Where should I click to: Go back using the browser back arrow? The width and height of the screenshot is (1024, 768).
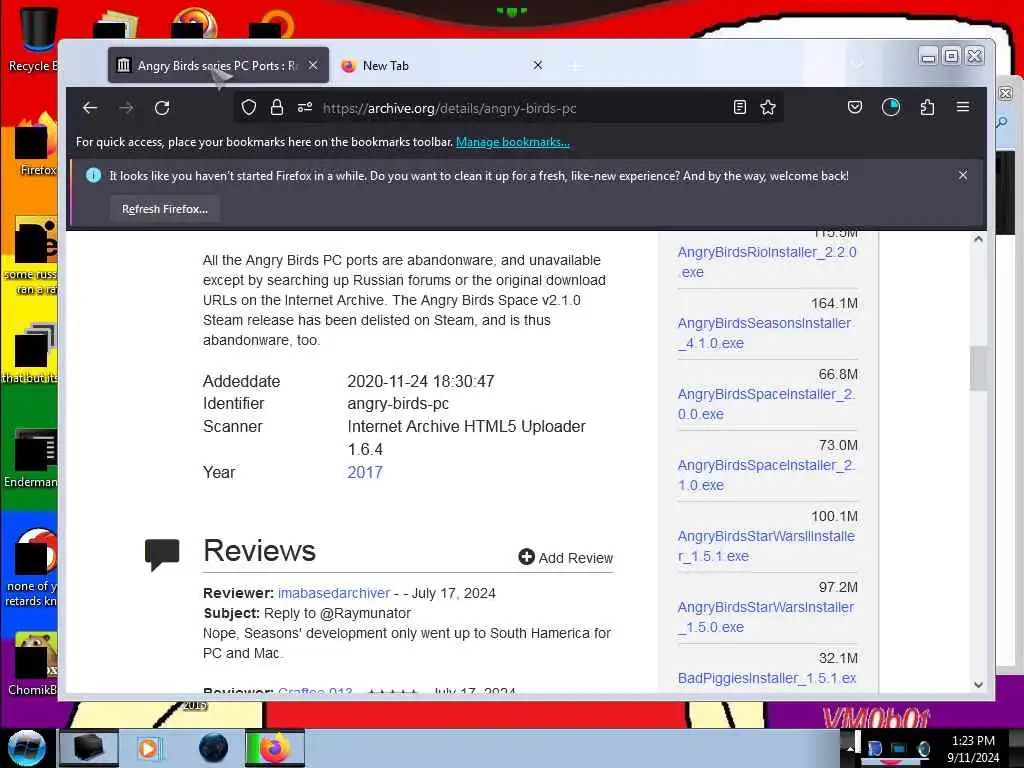pos(90,108)
